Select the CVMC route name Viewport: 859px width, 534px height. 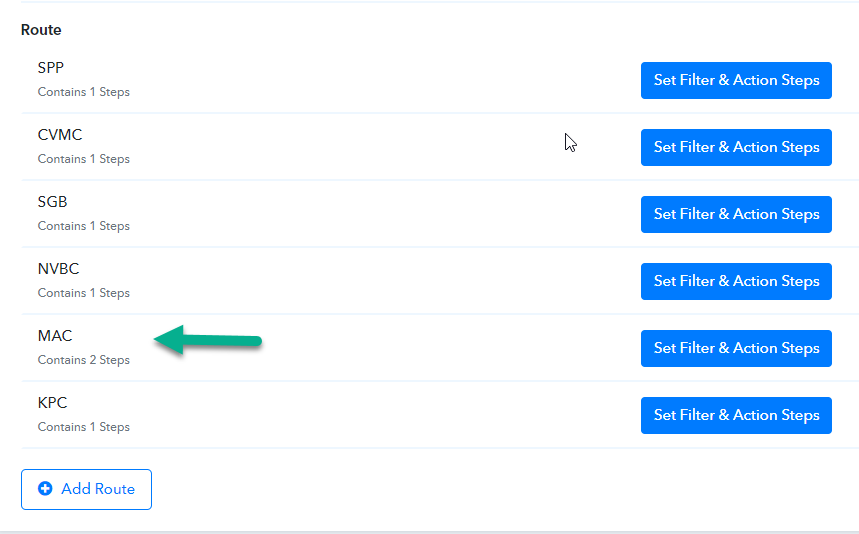pos(60,135)
